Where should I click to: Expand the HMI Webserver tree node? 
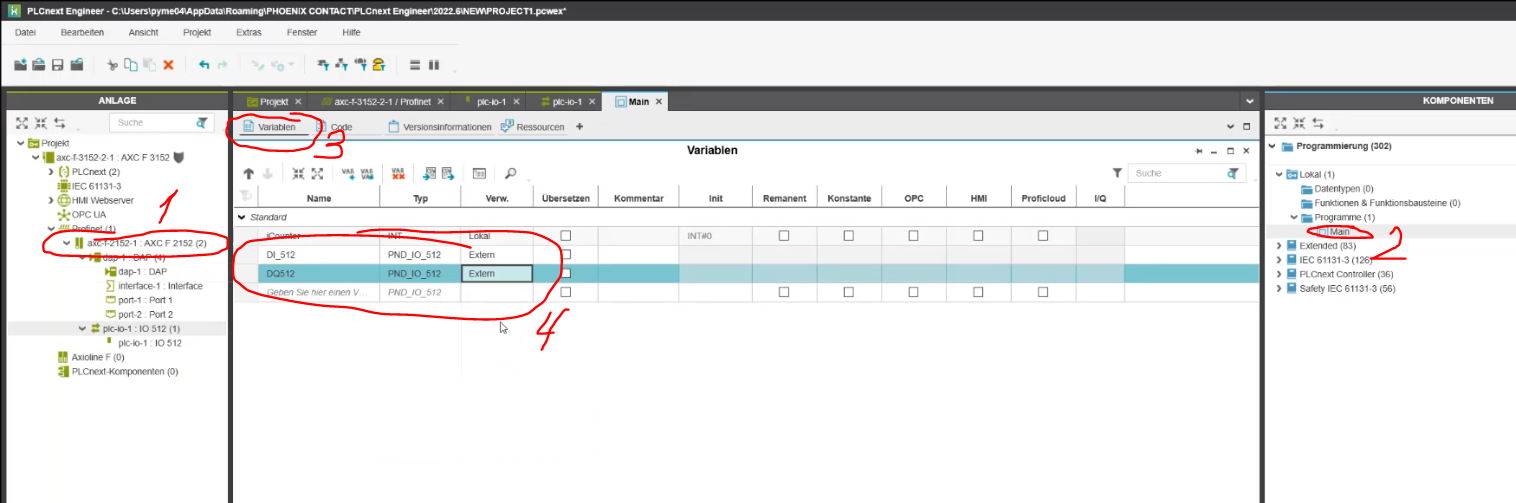pyautogui.click(x=51, y=200)
